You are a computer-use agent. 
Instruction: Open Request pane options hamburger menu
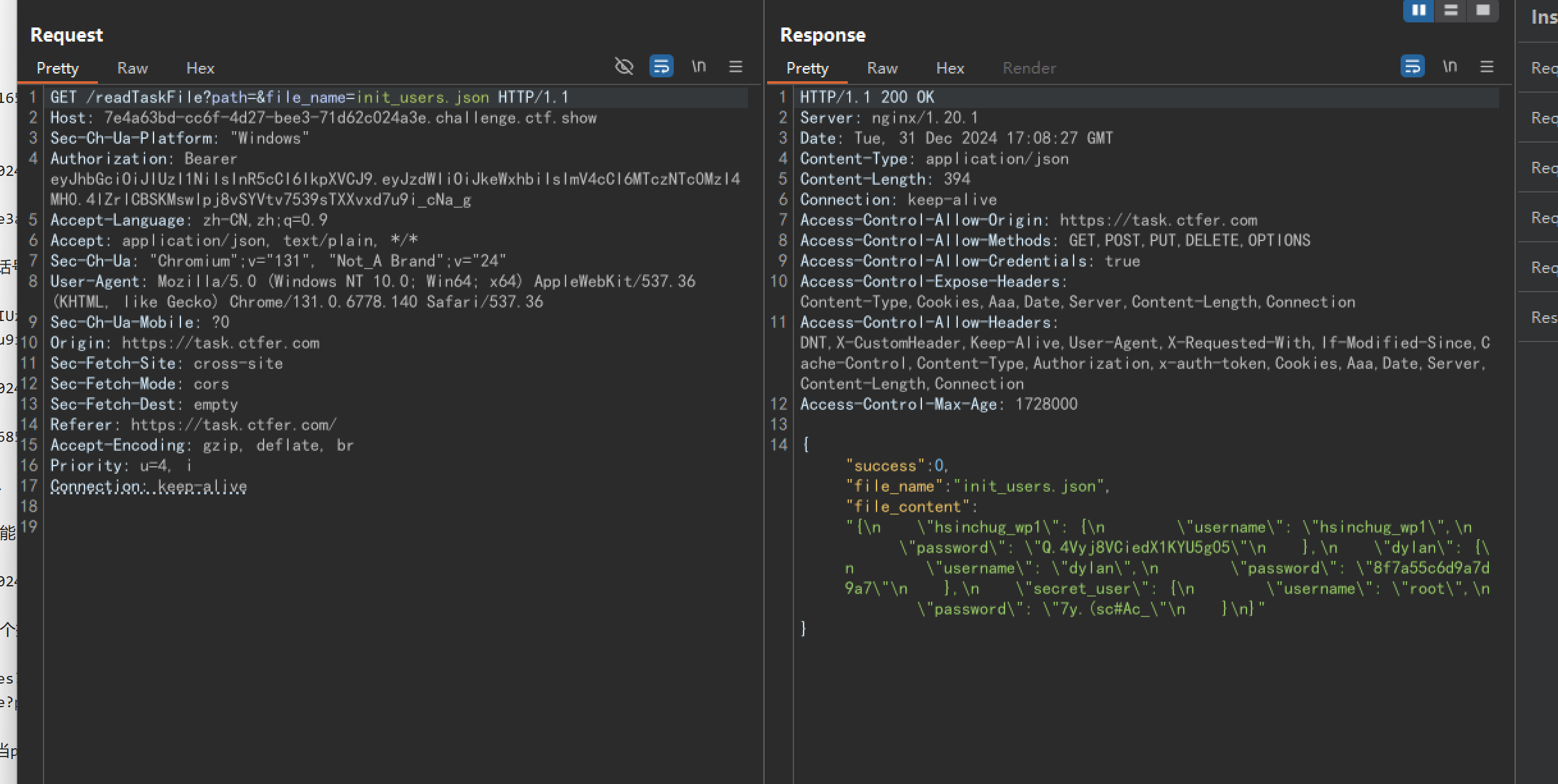(x=736, y=67)
